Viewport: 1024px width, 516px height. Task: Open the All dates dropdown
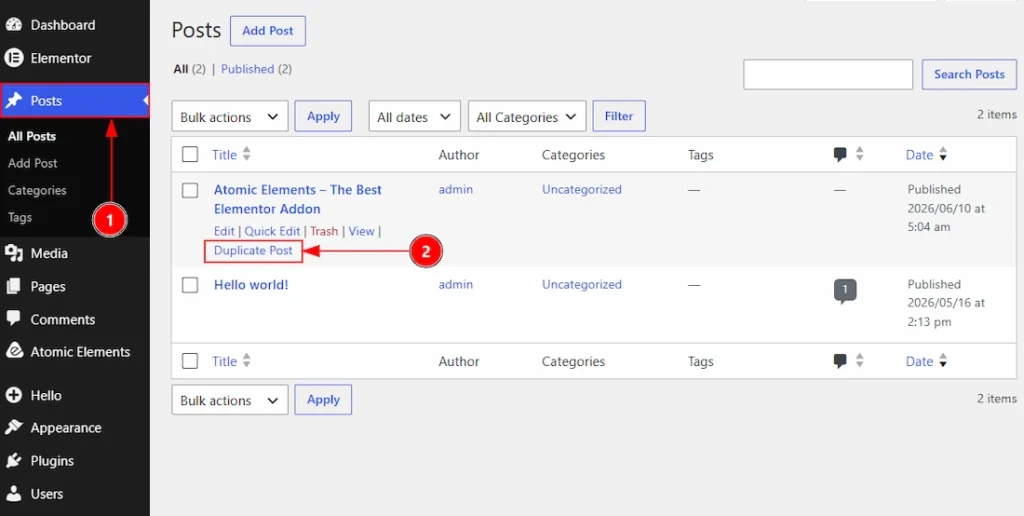(x=415, y=117)
